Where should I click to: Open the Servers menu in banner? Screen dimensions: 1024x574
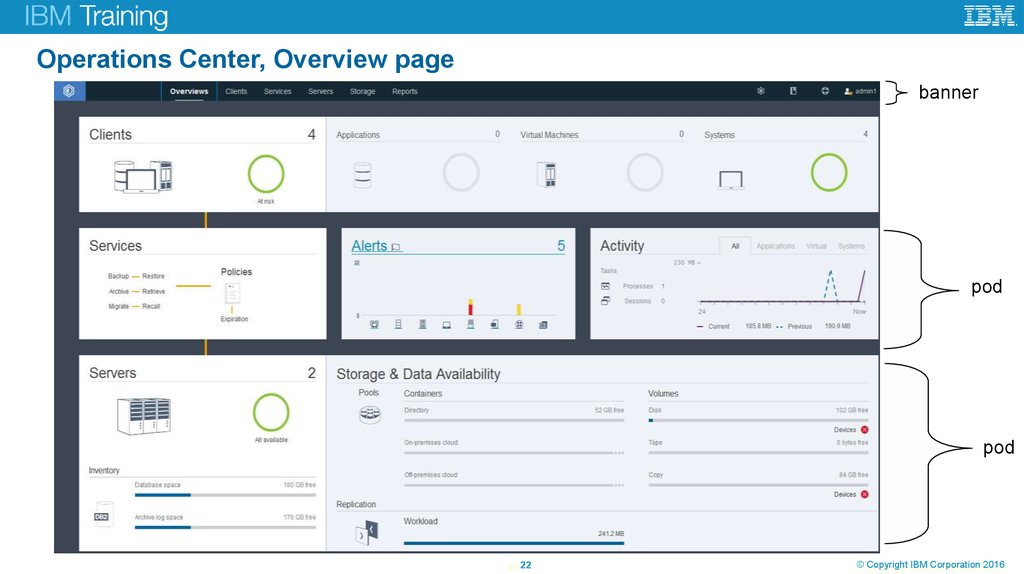coord(321,91)
